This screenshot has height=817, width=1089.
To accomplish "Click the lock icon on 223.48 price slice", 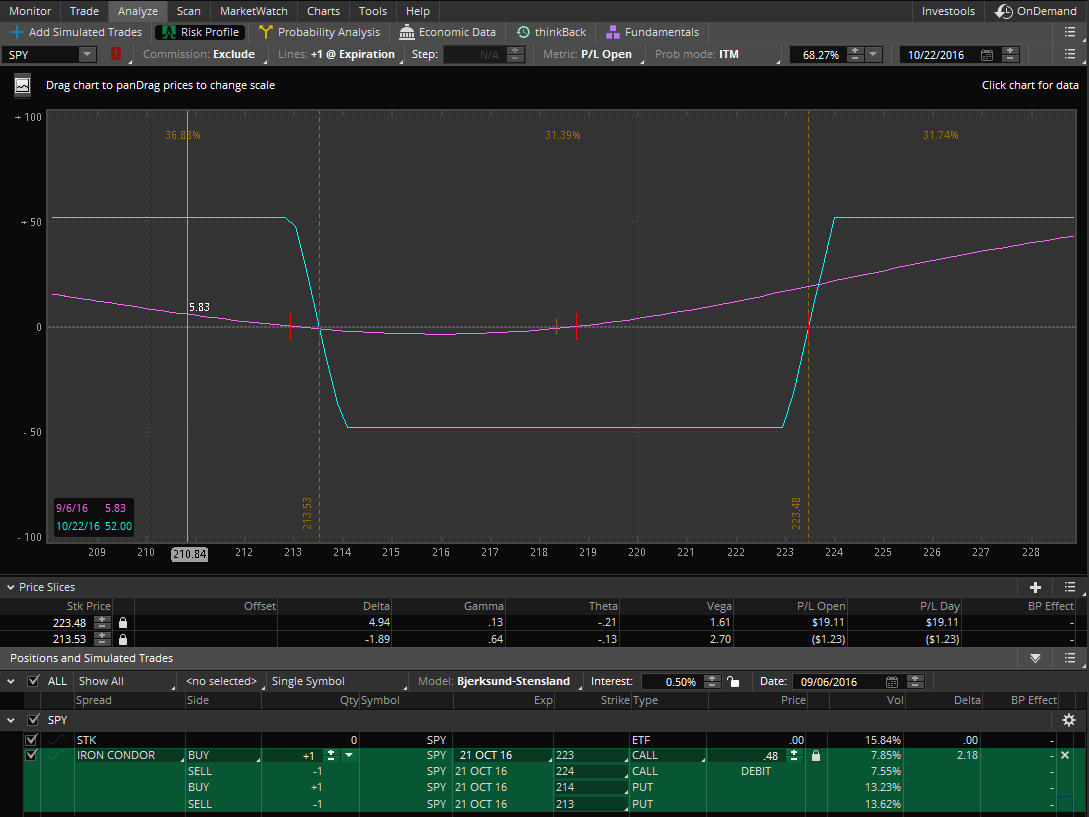I will [123, 622].
